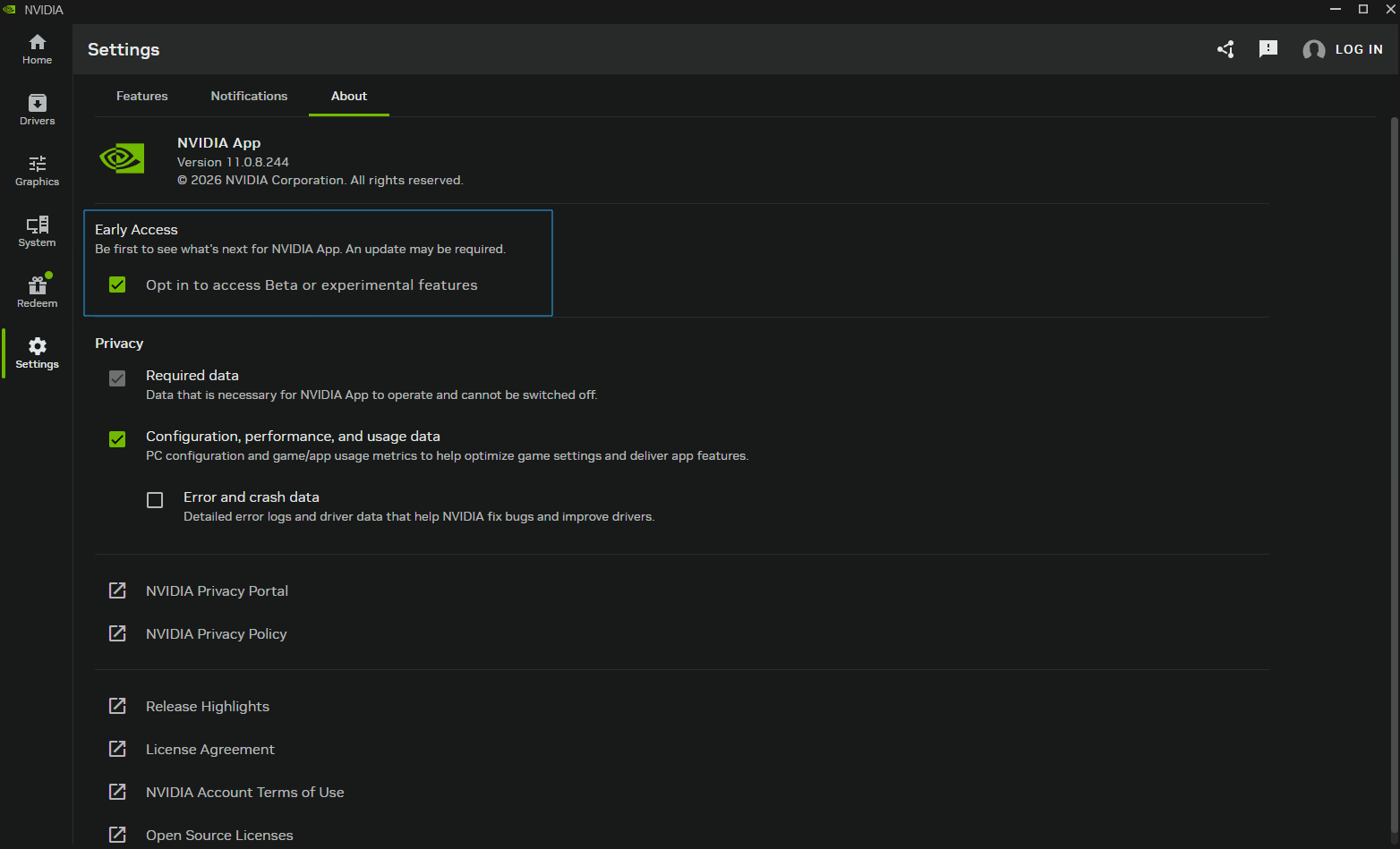Click the Settings page title

click(x=124, y=49)
